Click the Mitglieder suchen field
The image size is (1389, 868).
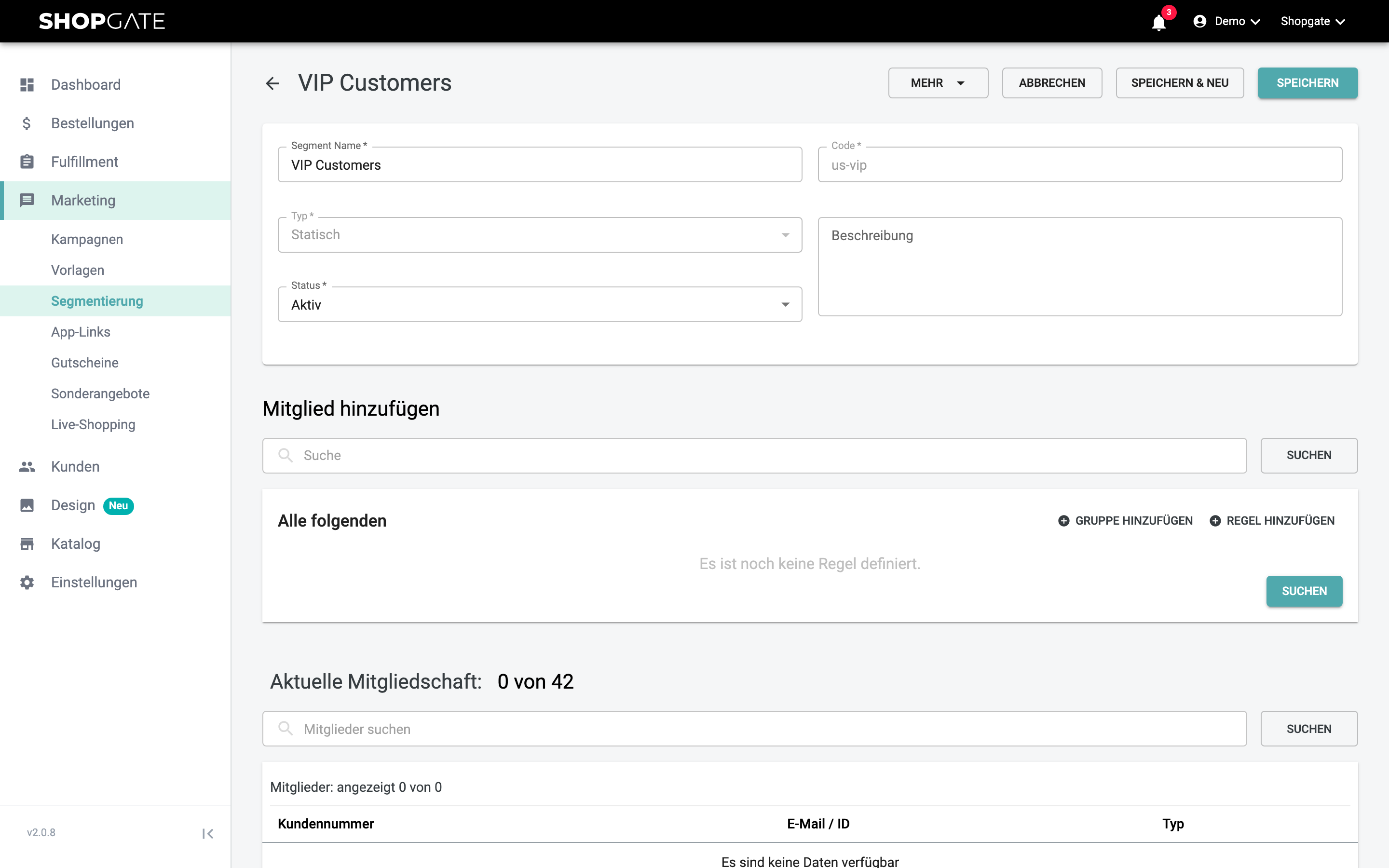(x=754, y=729)
